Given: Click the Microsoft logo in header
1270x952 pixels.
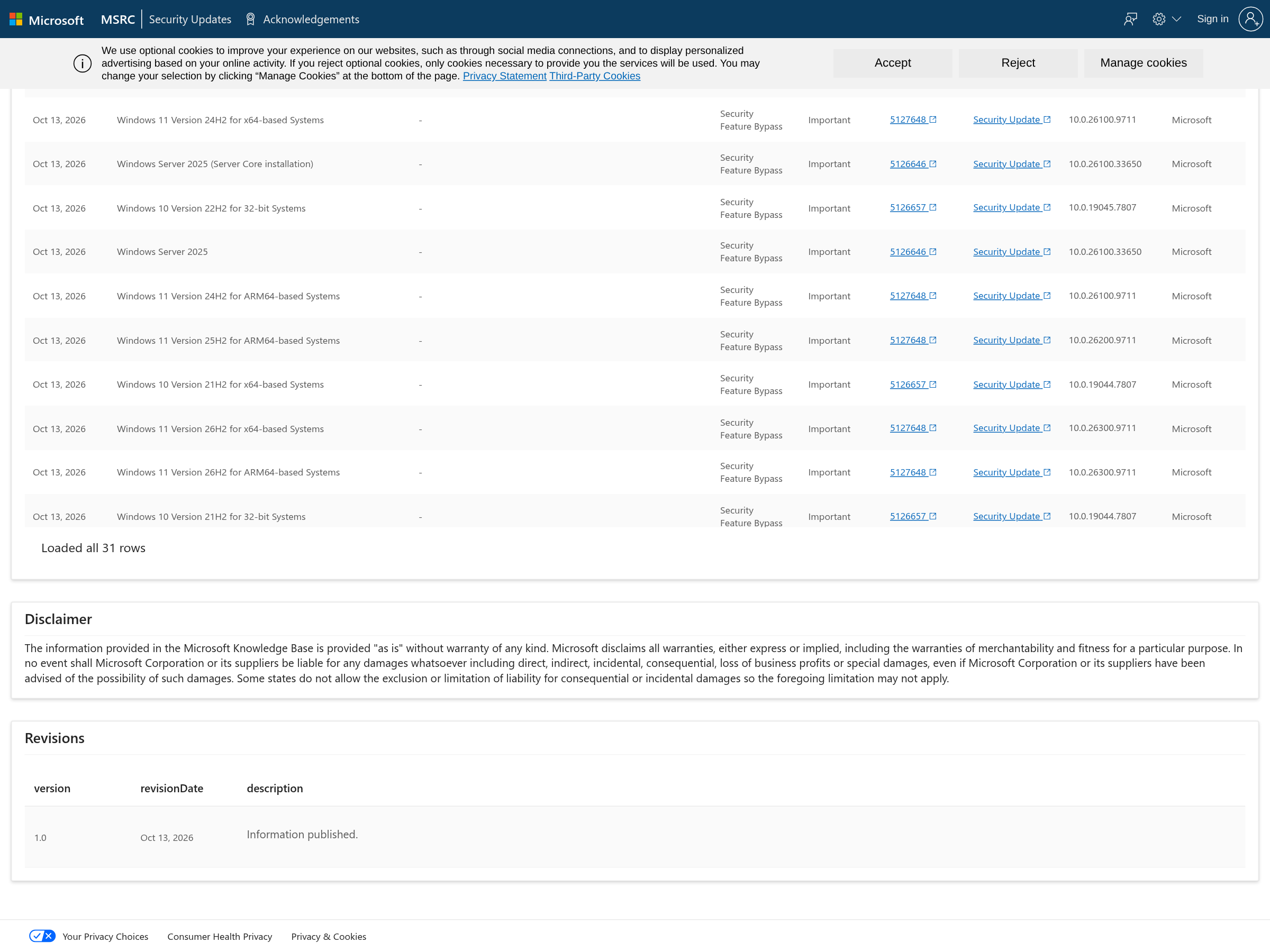Looking at the screenshot, I should [x=47, y=20].
